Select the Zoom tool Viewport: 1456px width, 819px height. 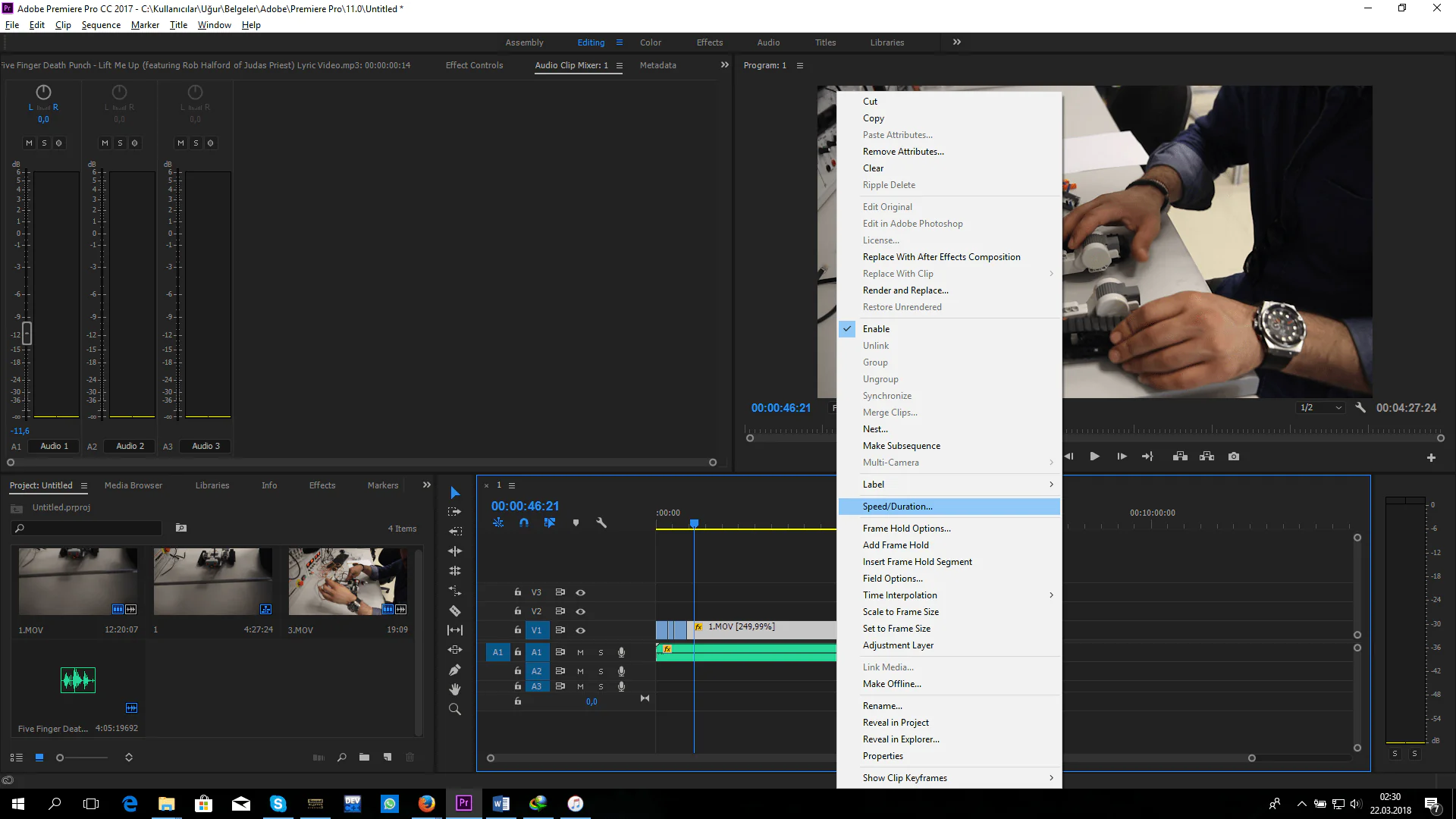pyautogui.click(x=455, y=709)
